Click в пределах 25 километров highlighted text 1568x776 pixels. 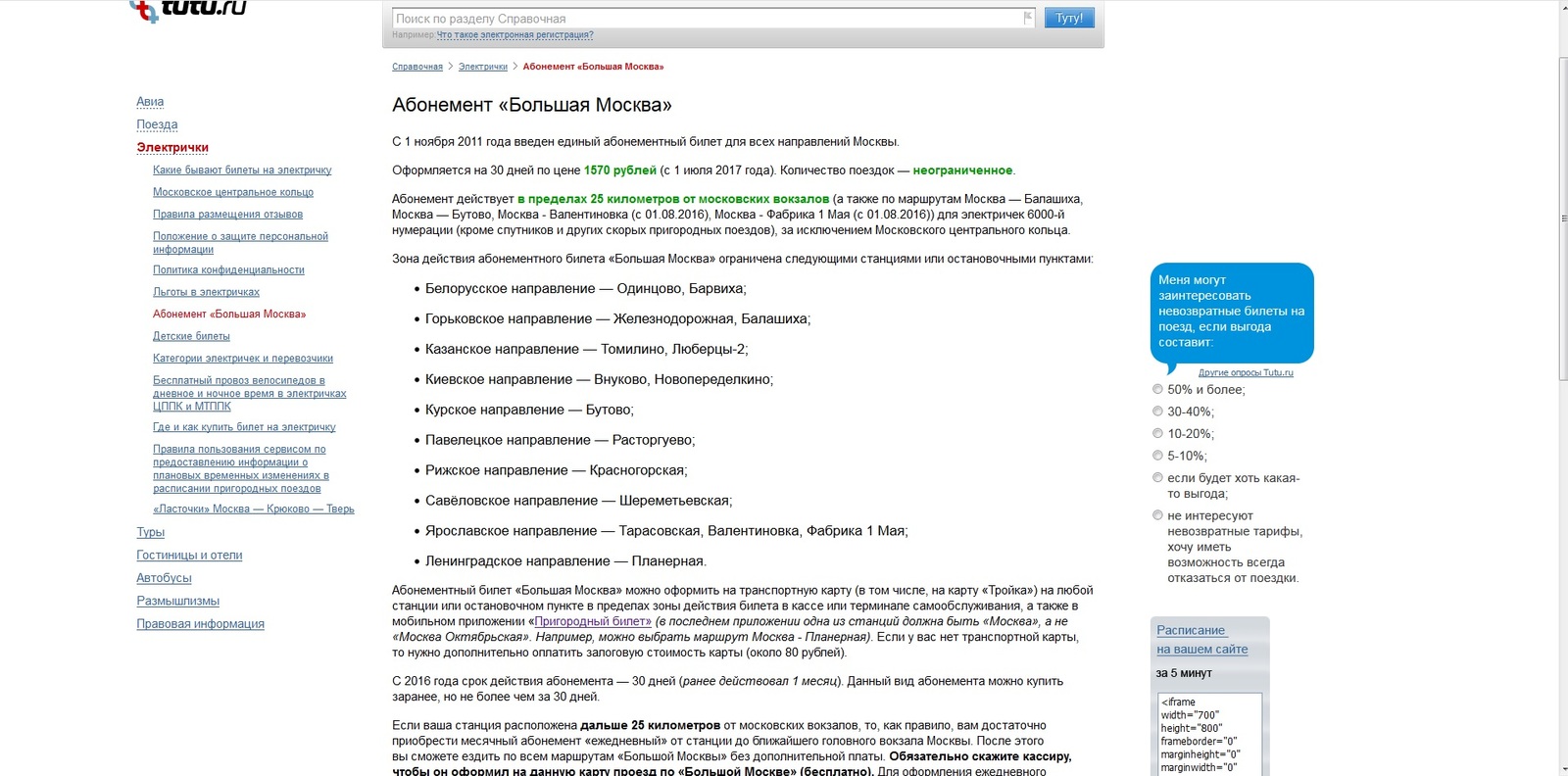click(x=673, y=199)
